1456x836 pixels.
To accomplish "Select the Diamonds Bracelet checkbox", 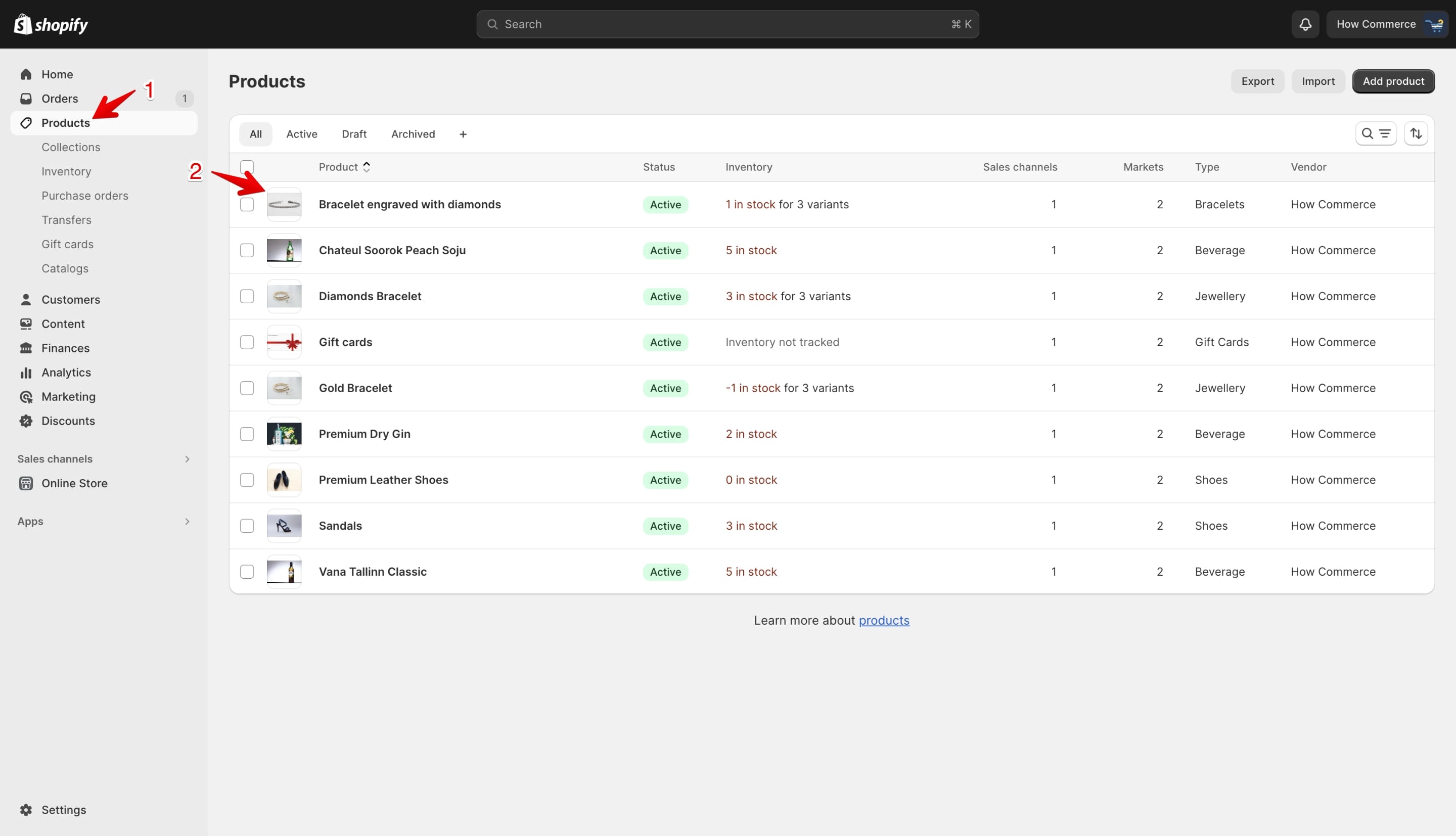I will pyautogui.click(x=247, y=296).
